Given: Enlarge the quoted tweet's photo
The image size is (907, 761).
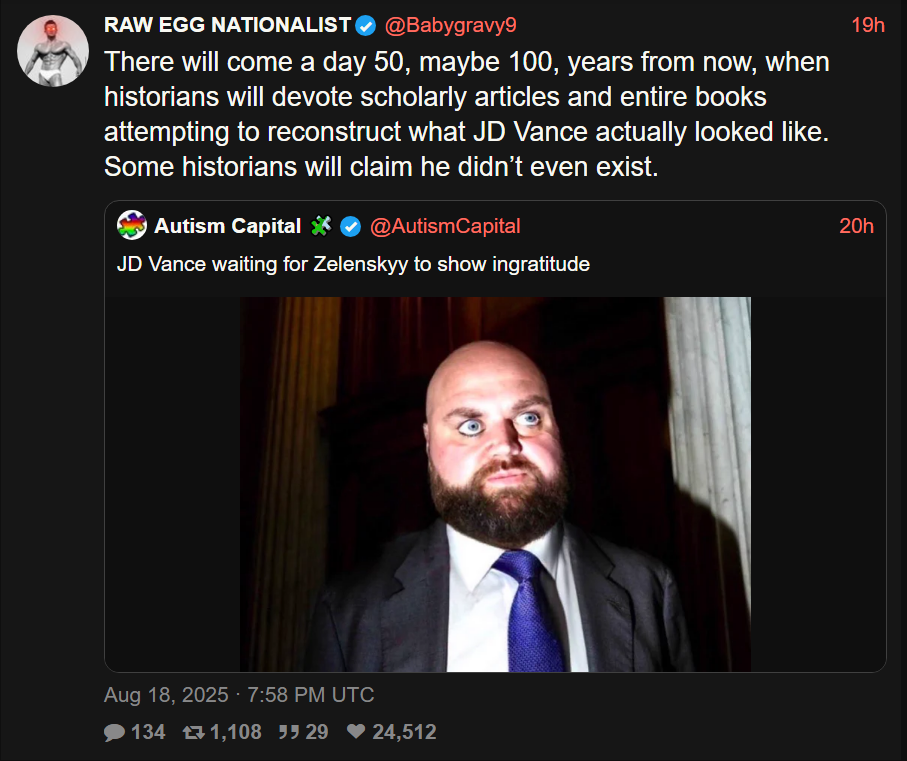Looking at the screenshot, I should coord(495,484).
